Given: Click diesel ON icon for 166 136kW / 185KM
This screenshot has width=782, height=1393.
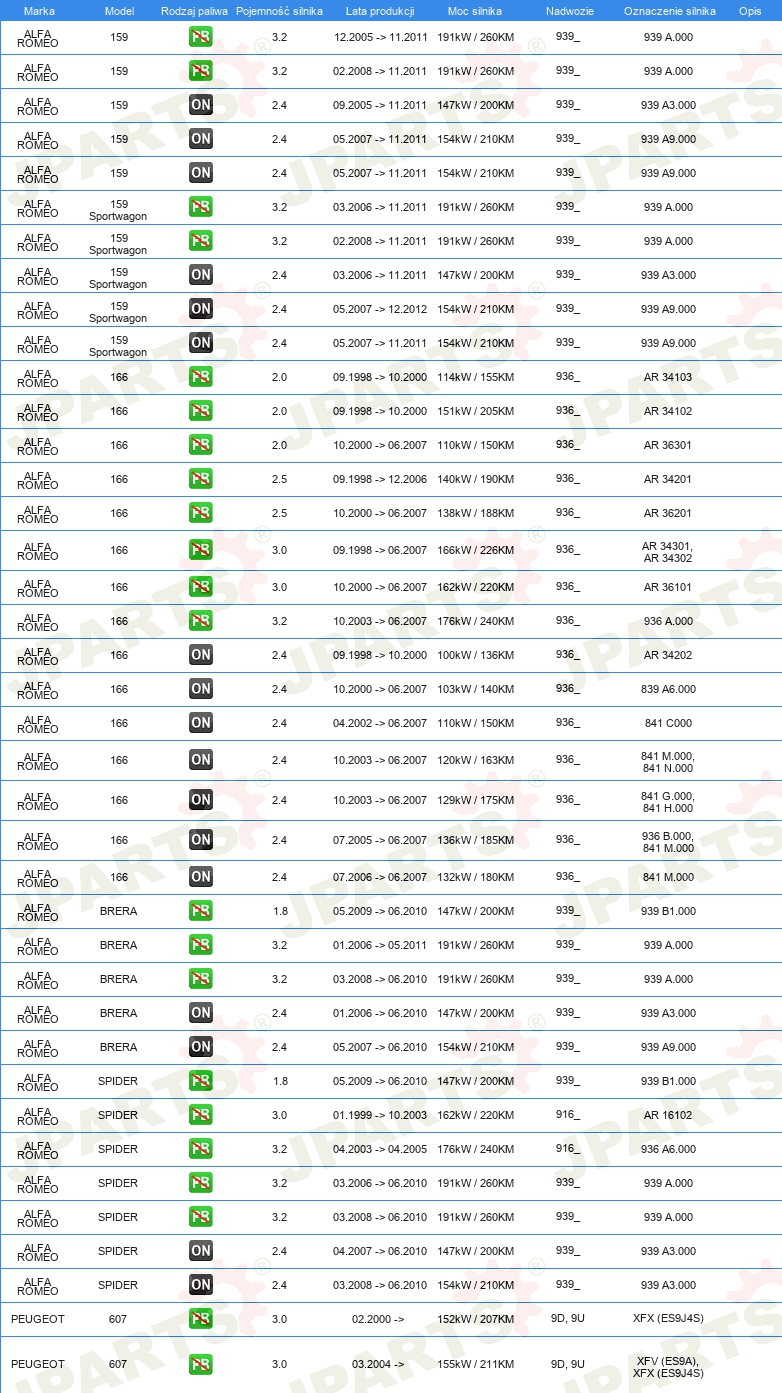Looking at the screenshot, I should (201, 840).
